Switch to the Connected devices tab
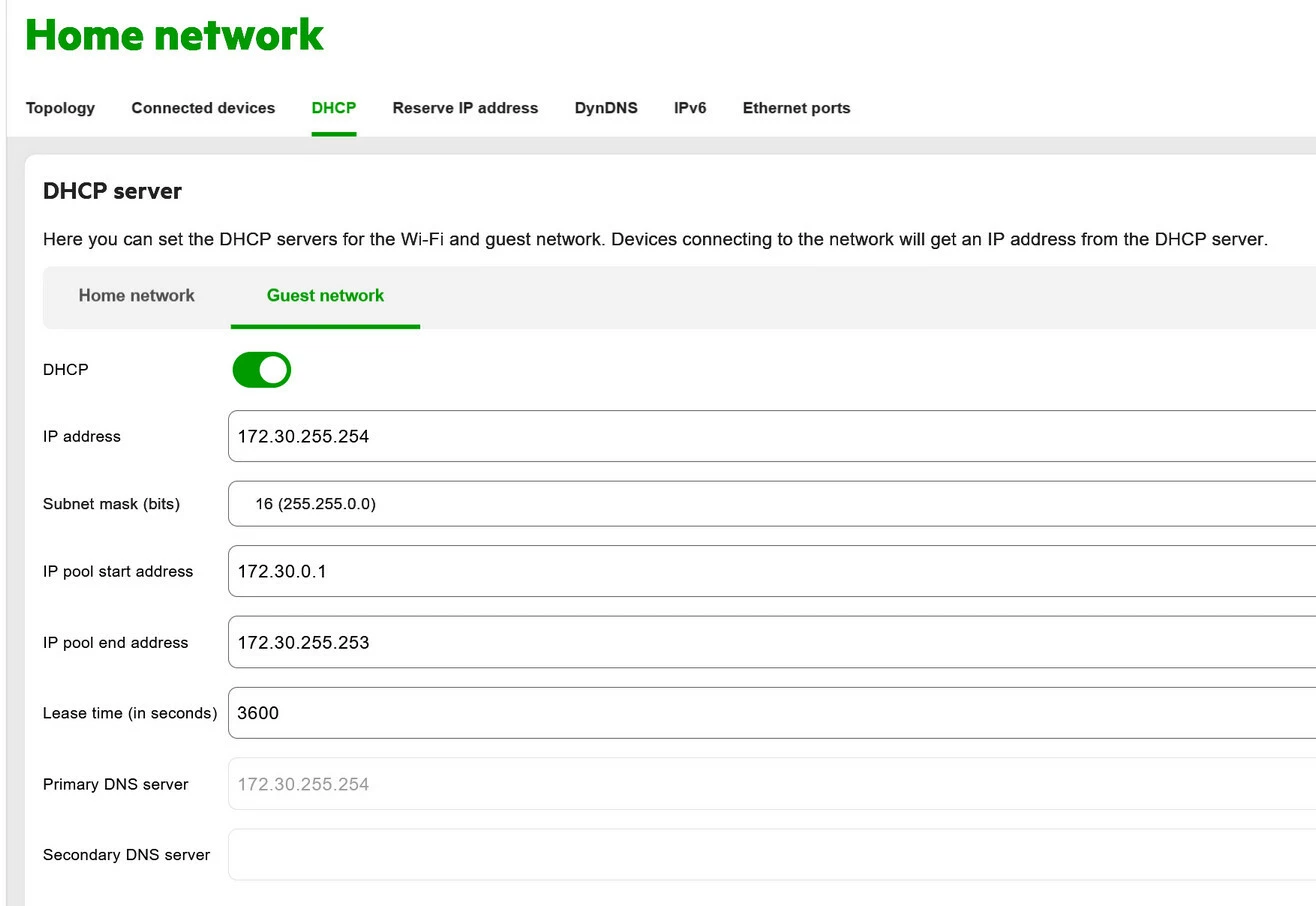 click(203, 108)
